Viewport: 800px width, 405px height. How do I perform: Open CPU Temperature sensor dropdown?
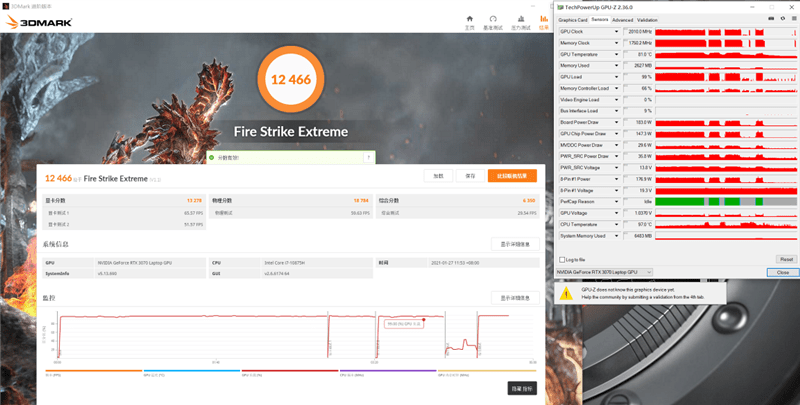tap(616, 224)
